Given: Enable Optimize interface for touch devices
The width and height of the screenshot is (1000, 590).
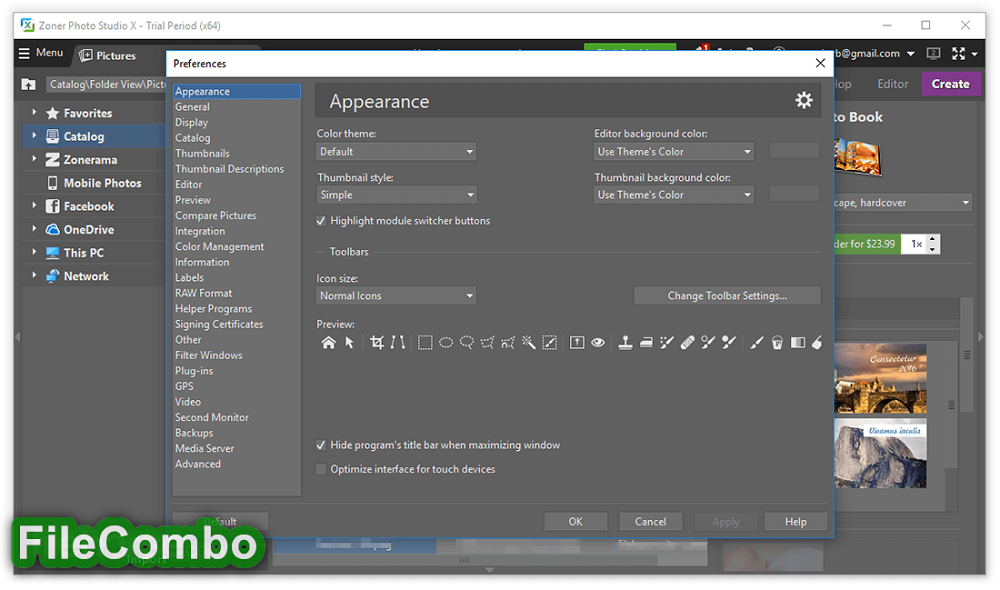Looking at the screenshot, I should (321, 469).
